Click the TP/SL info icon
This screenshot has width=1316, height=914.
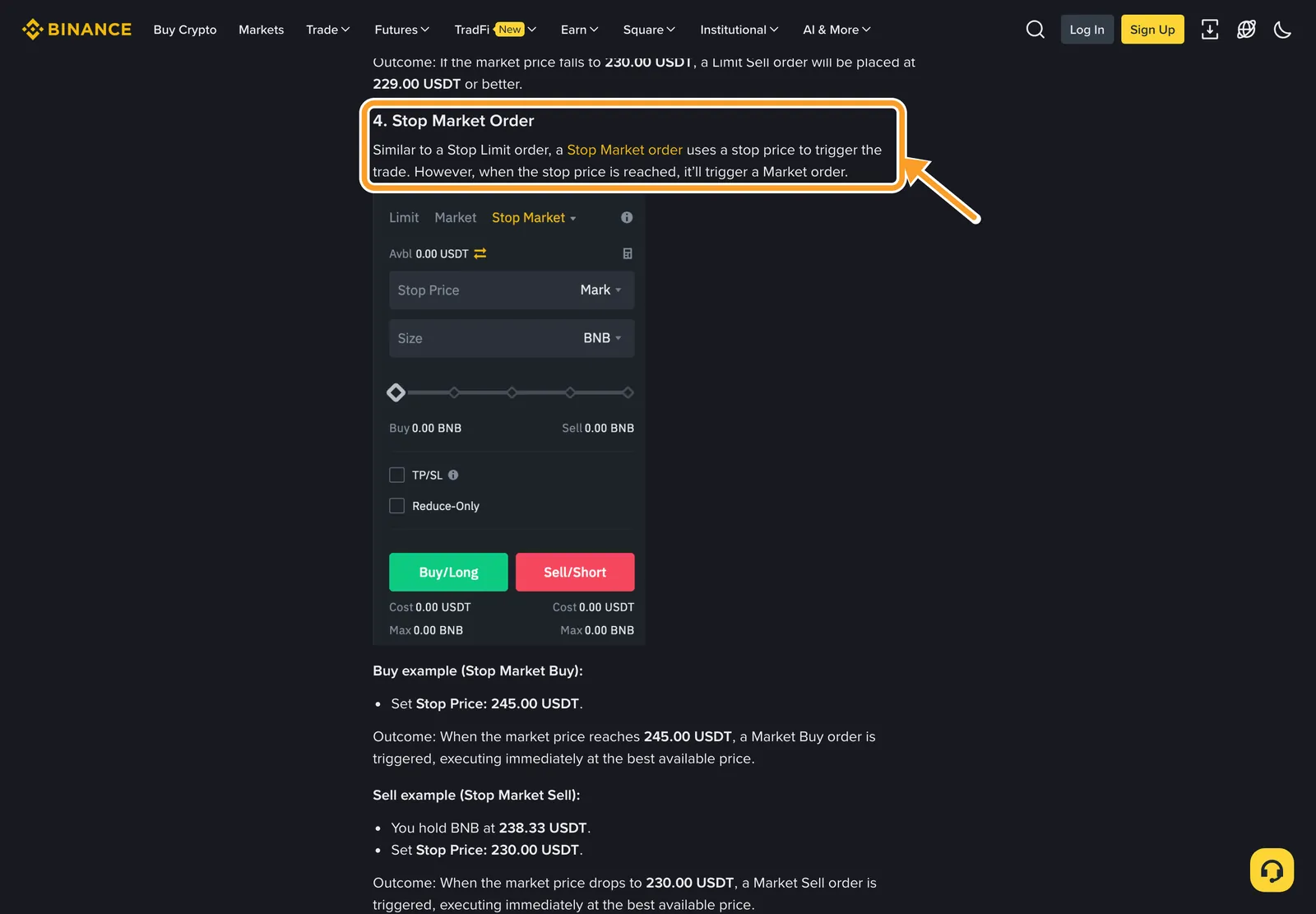[x=453, y=475]
